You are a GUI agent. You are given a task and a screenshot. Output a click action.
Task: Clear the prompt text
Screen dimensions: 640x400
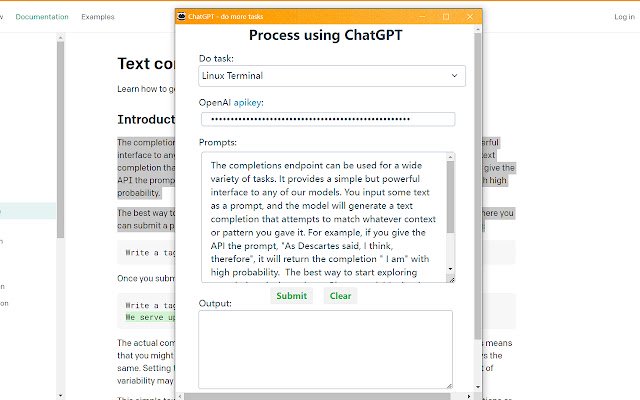(340, 296)
